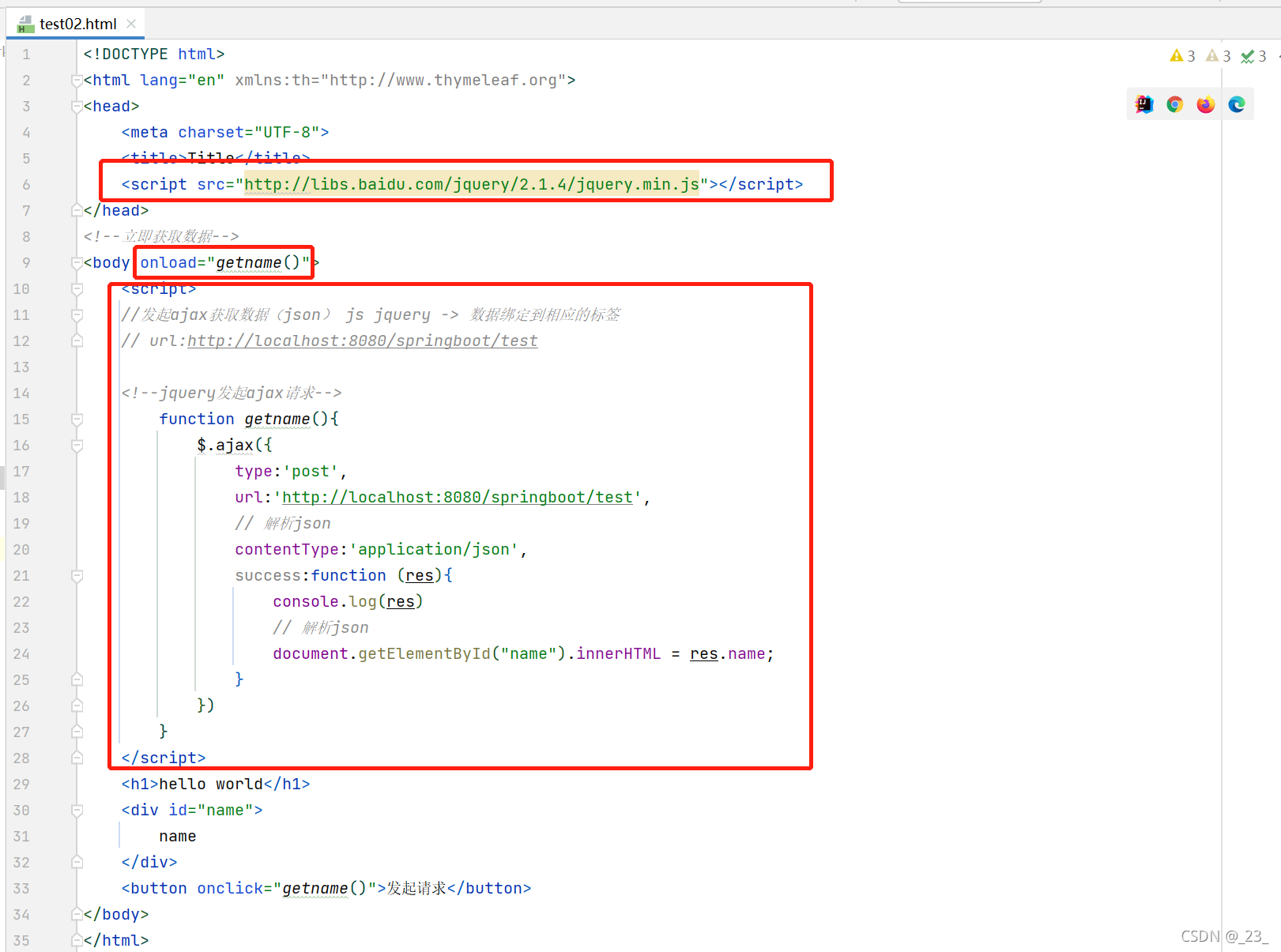Click the <!DOCTYPE html> declaration
This screenshot has width=1281, height=952.
pos(154,54)
